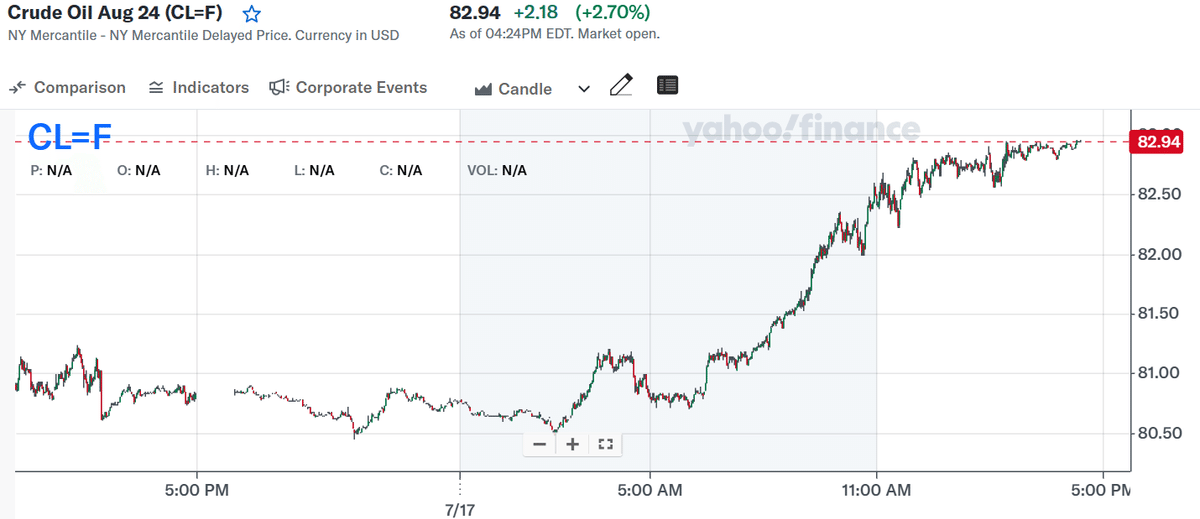Image resolution: width=1200 pixels, height=519 pixels.
Task: Expand the chart type dropdown chevron
Action: tap(584, 89)
